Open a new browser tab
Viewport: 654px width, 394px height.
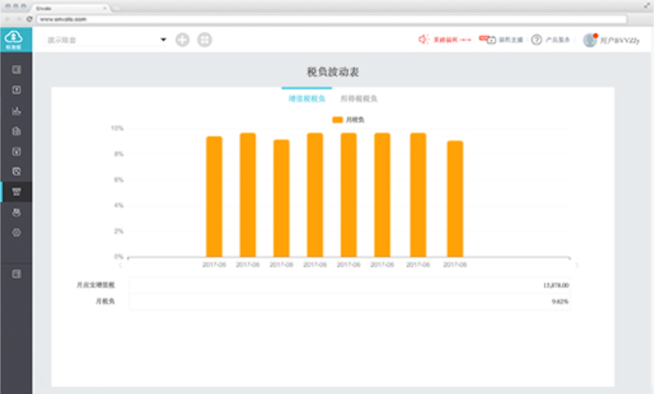coord(117,8)
